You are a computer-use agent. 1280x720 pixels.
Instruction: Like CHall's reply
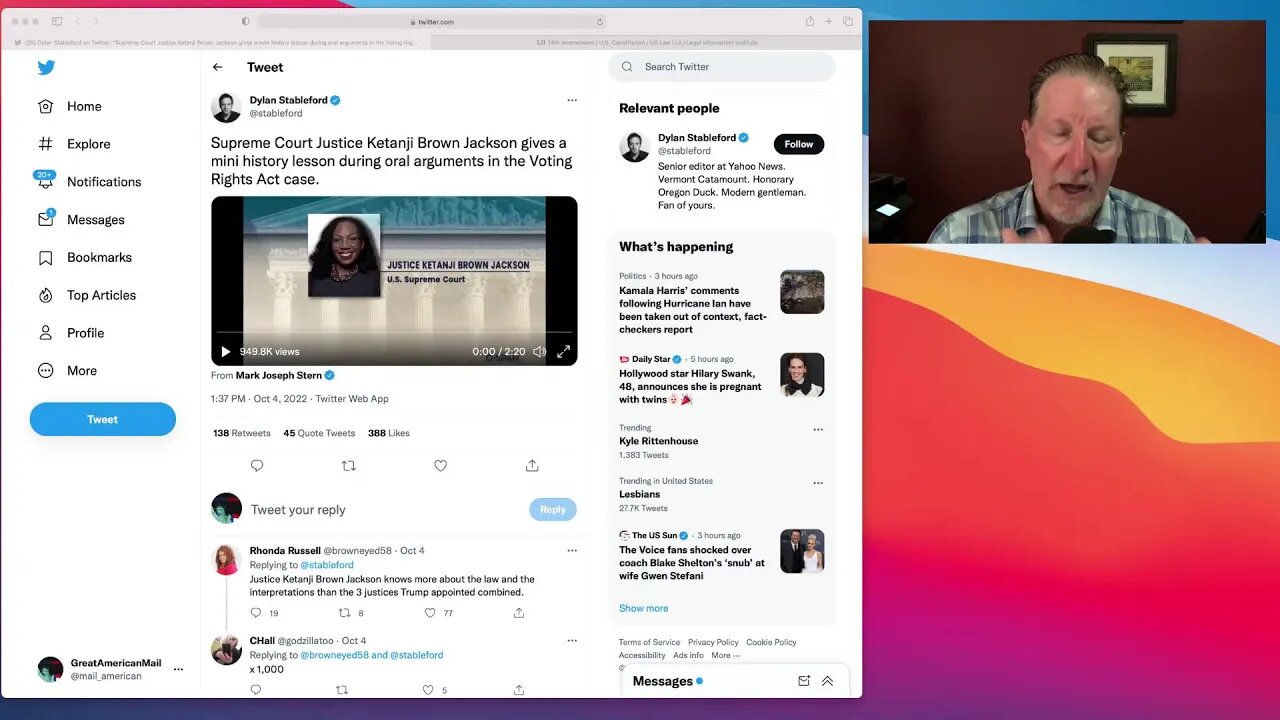[x=428, y=690]
